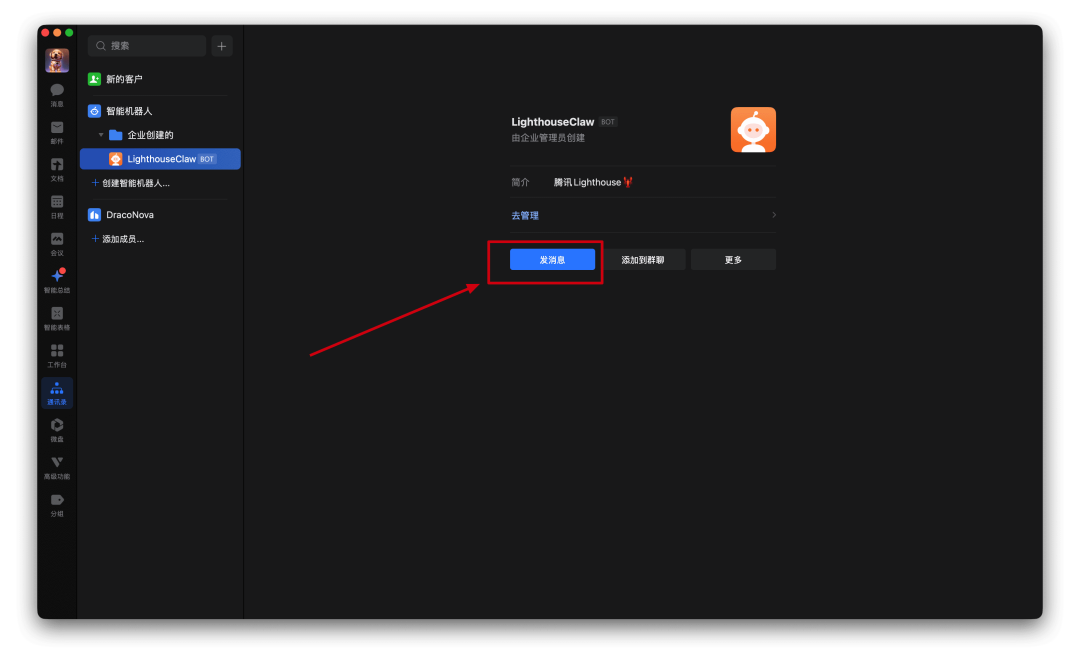1080x669 pixels.
Task: Select LighthouseClaw BOT in contact list
Action: coord(160,159)
